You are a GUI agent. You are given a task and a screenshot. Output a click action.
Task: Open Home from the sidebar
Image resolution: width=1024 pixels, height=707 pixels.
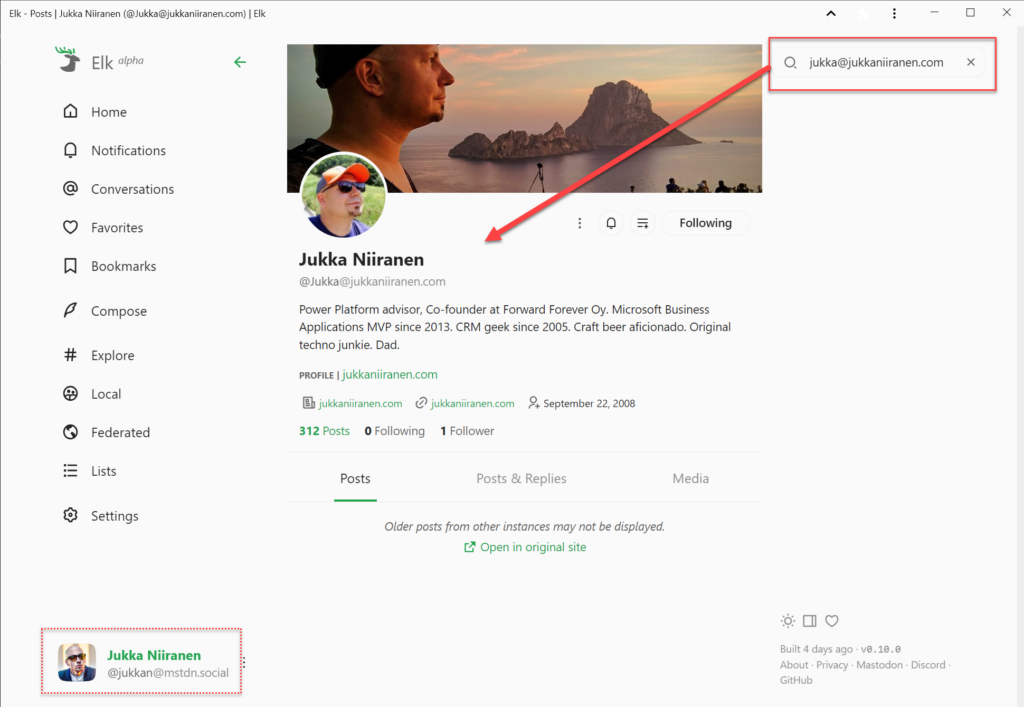95,112
